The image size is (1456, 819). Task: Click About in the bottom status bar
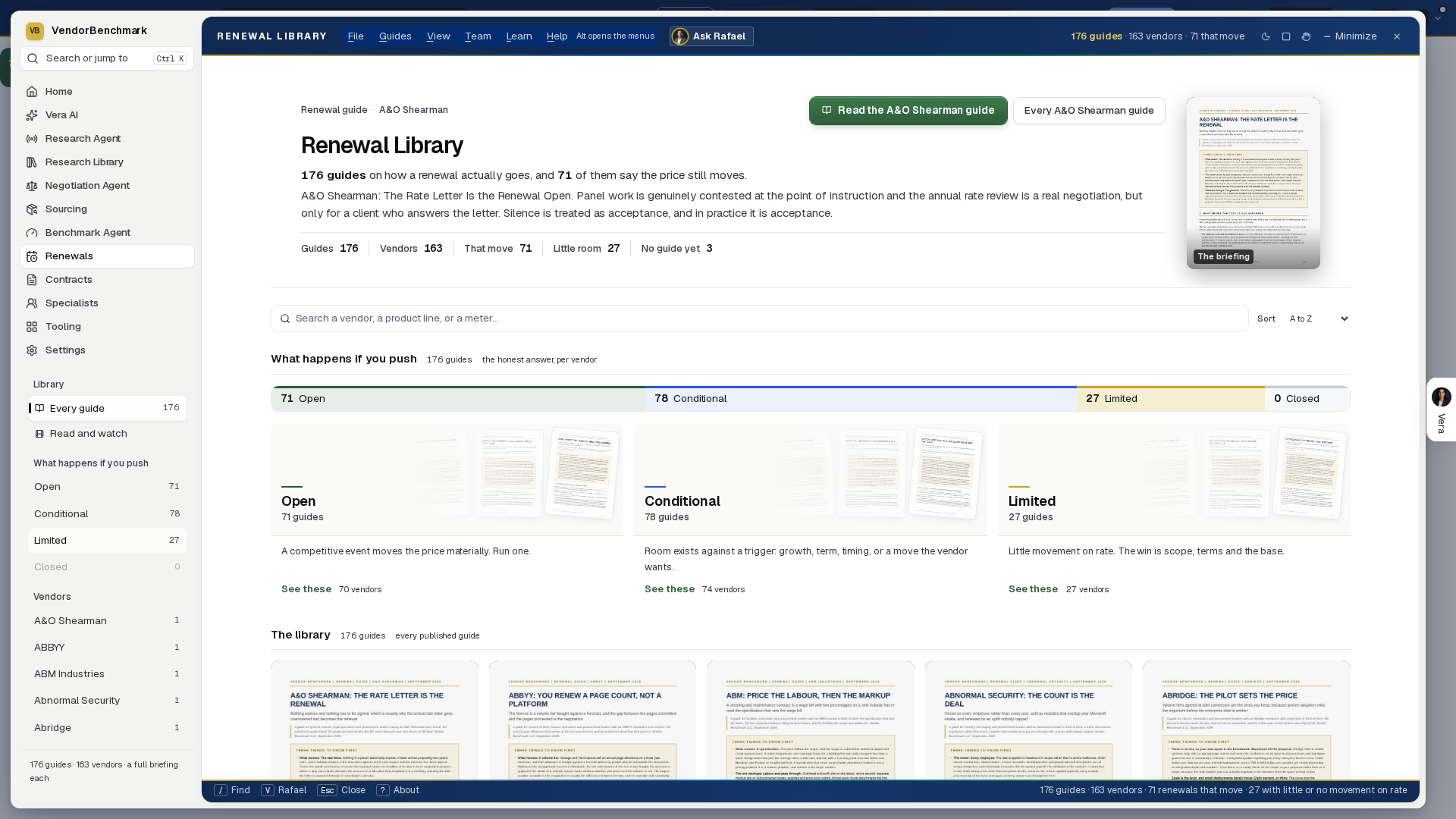[398, 790]
